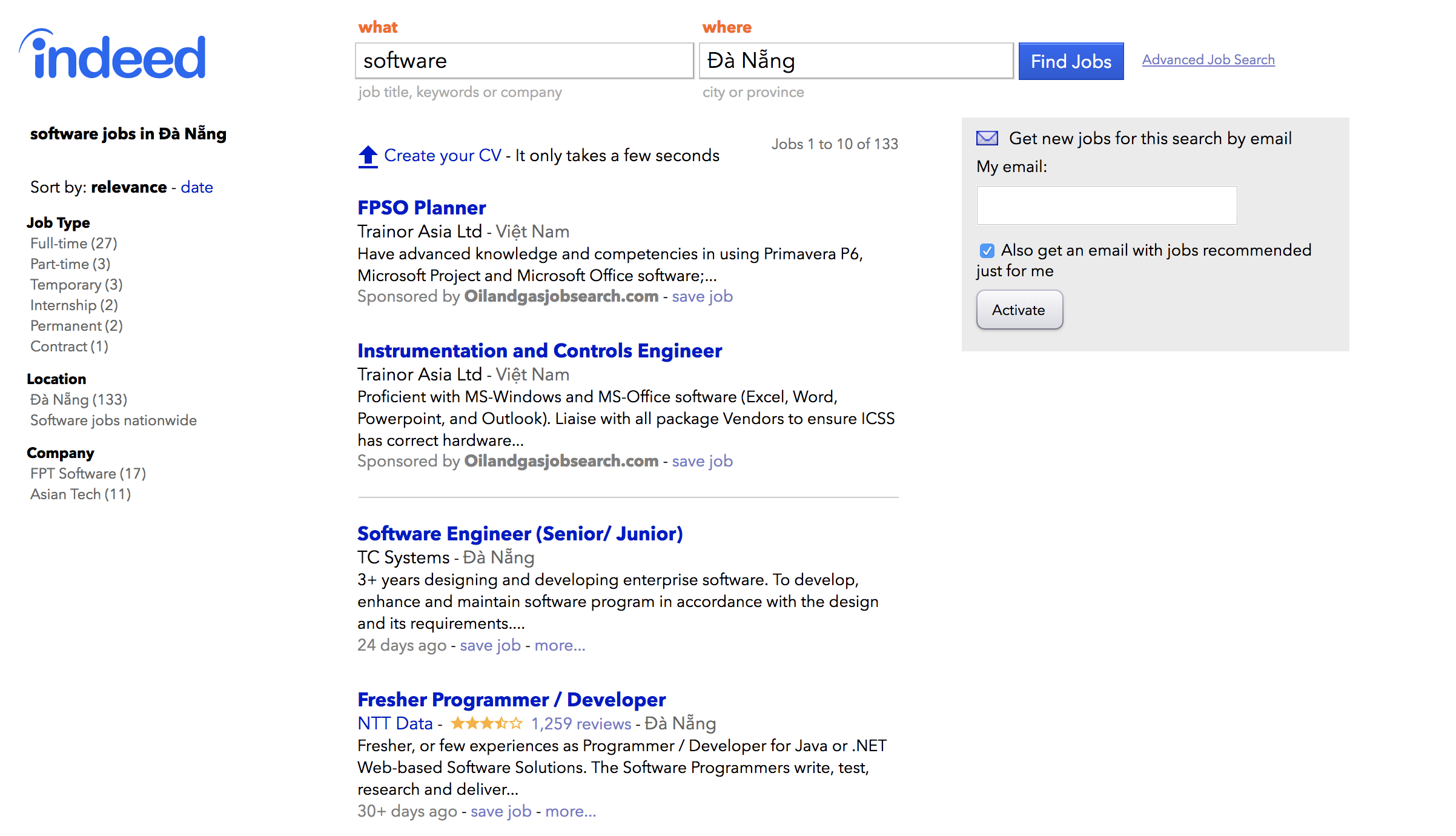
Task: Filter by Full-time job type
Action: click(x=73, y=244)
